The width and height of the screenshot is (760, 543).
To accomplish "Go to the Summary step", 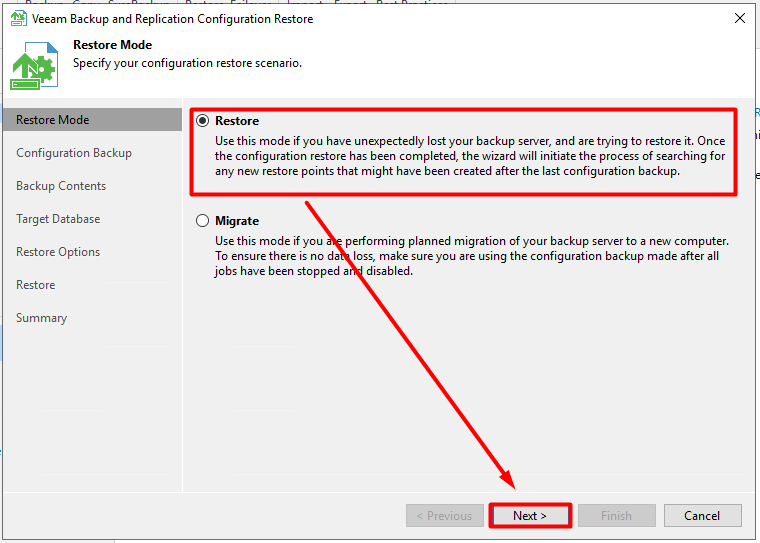I will point(42,318).
